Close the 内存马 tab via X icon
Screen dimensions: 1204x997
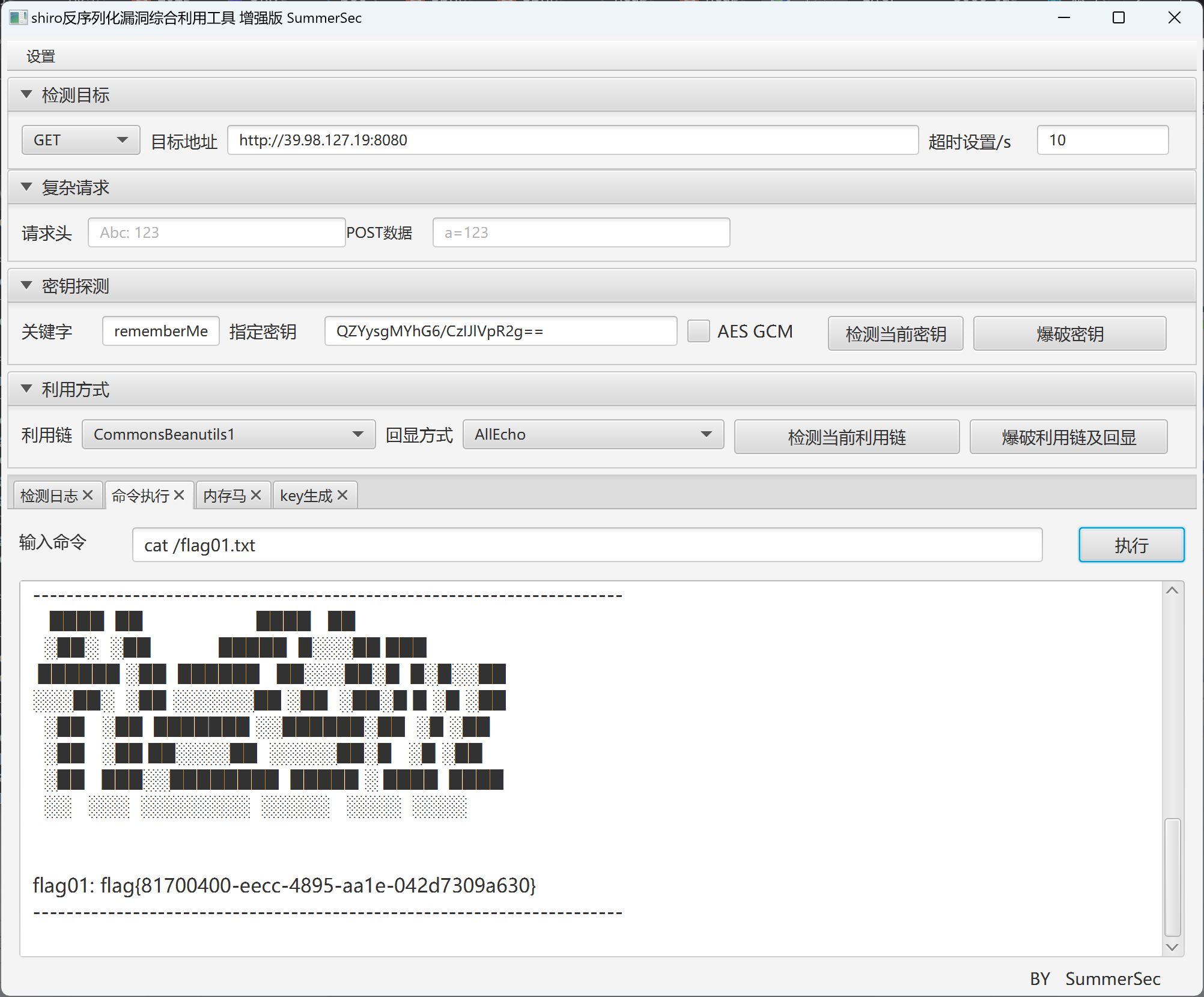point(256,495)
